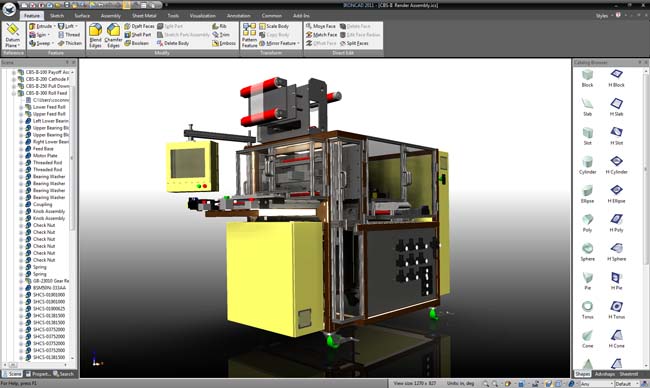Open the Search tab in the Scene panel

(63, 374)
